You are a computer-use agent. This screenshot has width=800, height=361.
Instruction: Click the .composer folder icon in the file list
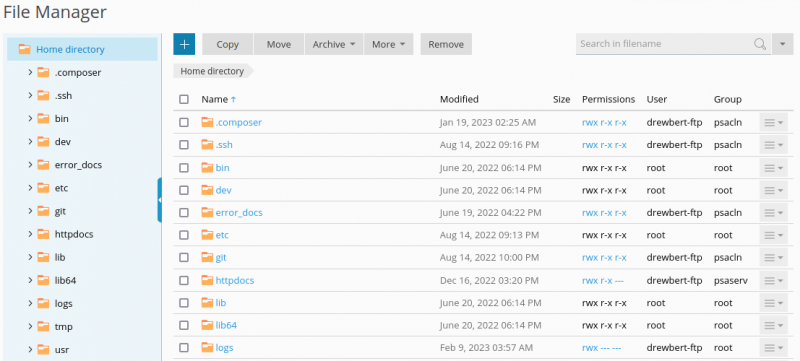(x=207, y=122)
